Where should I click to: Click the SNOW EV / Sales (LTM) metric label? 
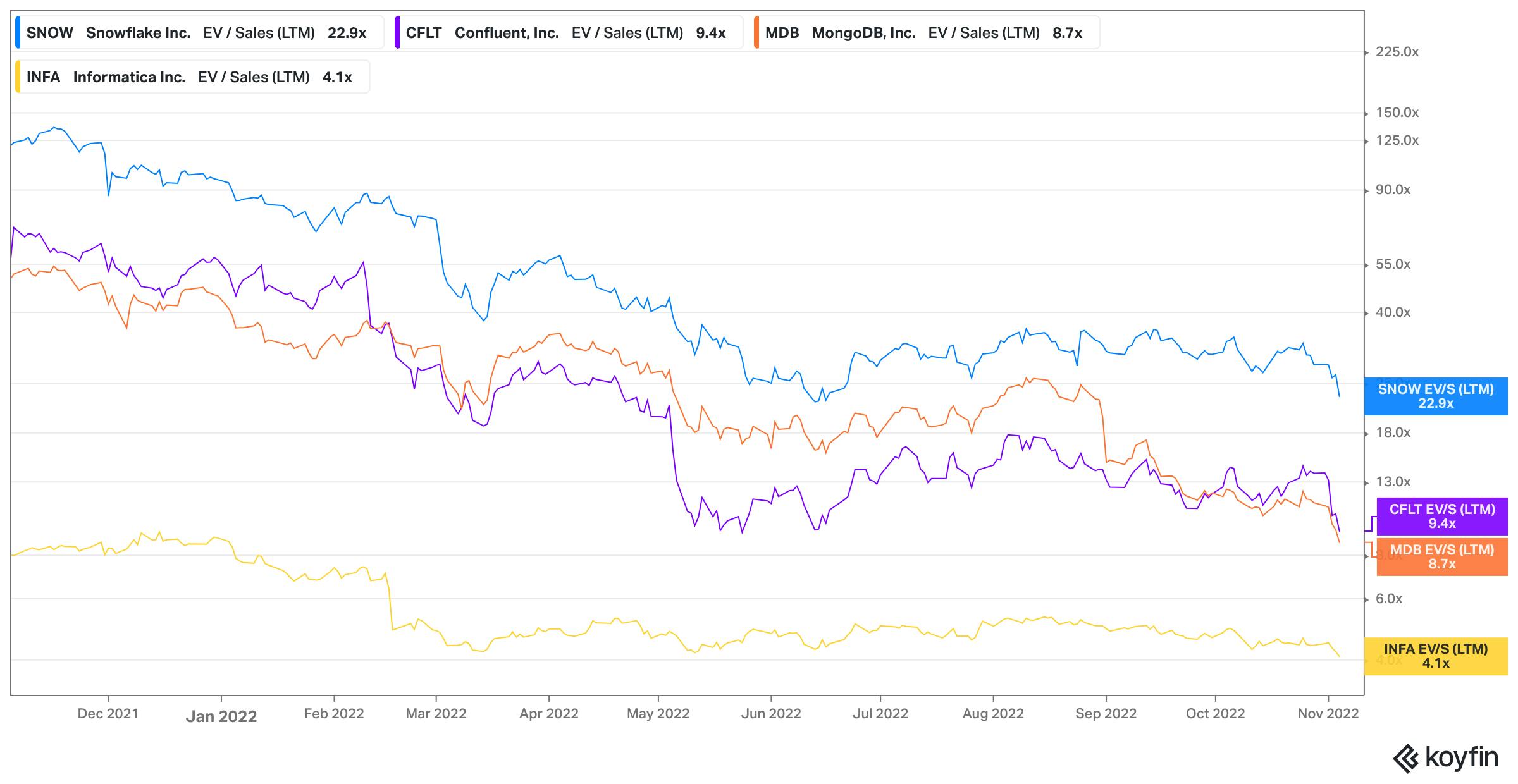(259, 33)
